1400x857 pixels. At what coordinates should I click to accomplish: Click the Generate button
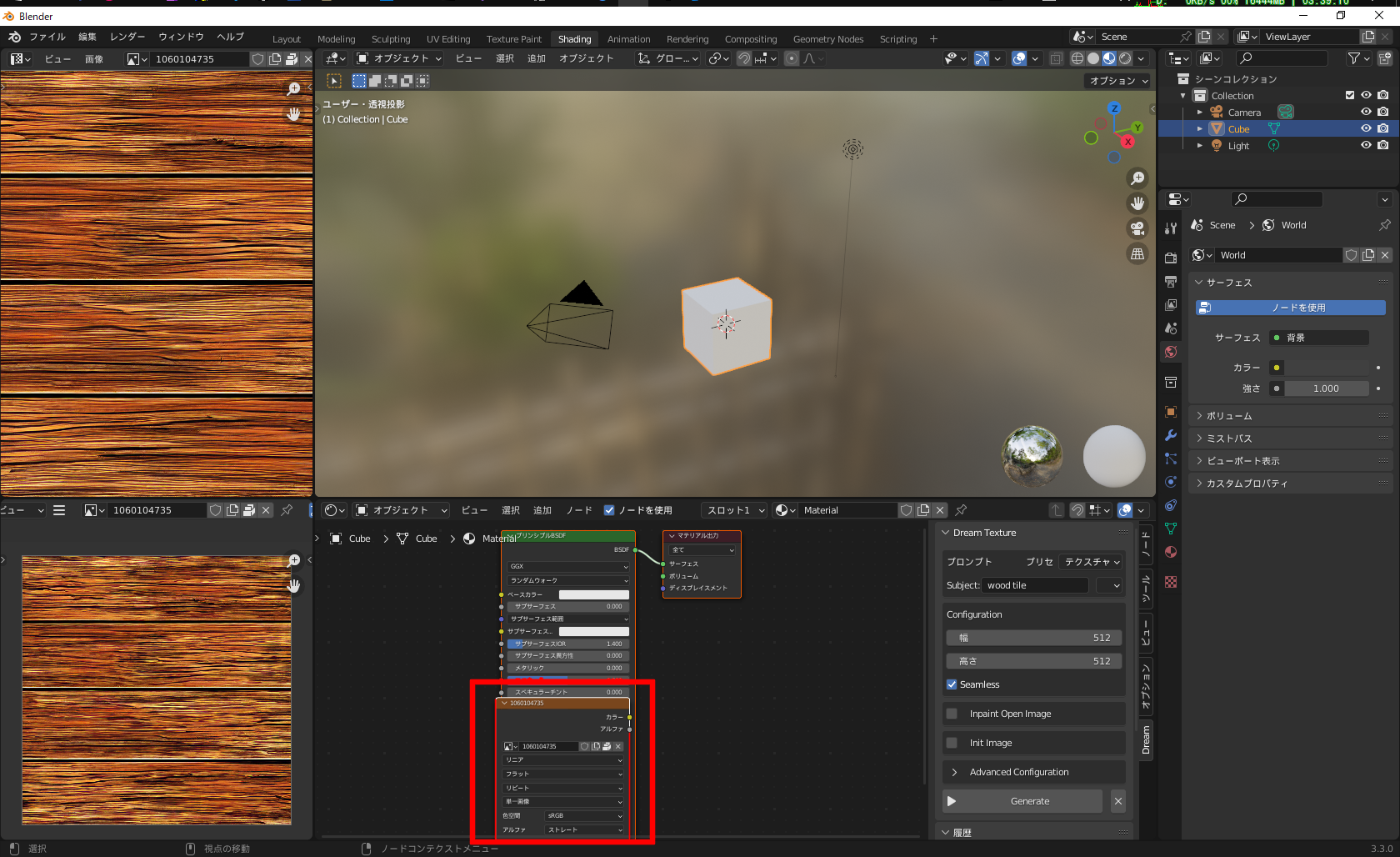coord(1022,801)
